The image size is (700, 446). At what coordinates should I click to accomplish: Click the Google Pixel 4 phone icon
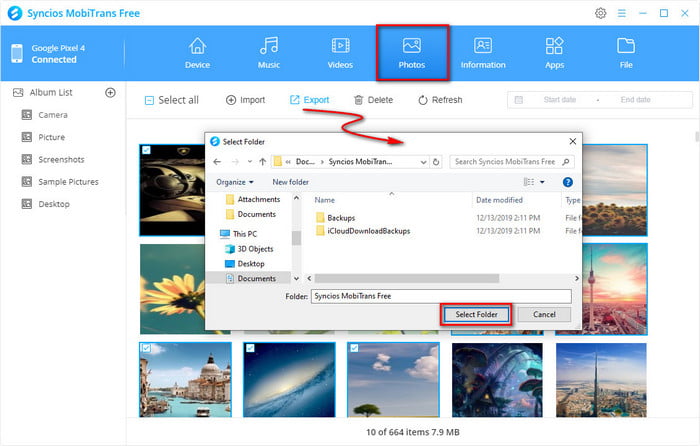17,54
